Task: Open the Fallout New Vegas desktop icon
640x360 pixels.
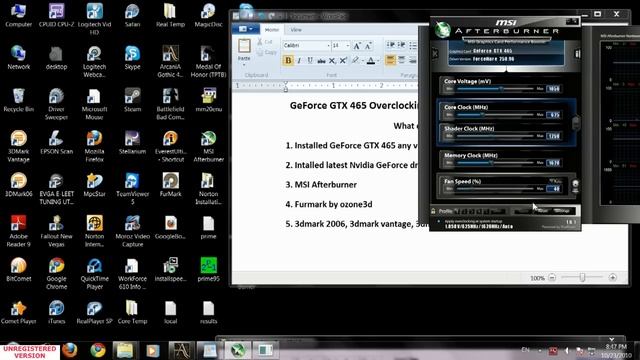Action: coord(56,231)
